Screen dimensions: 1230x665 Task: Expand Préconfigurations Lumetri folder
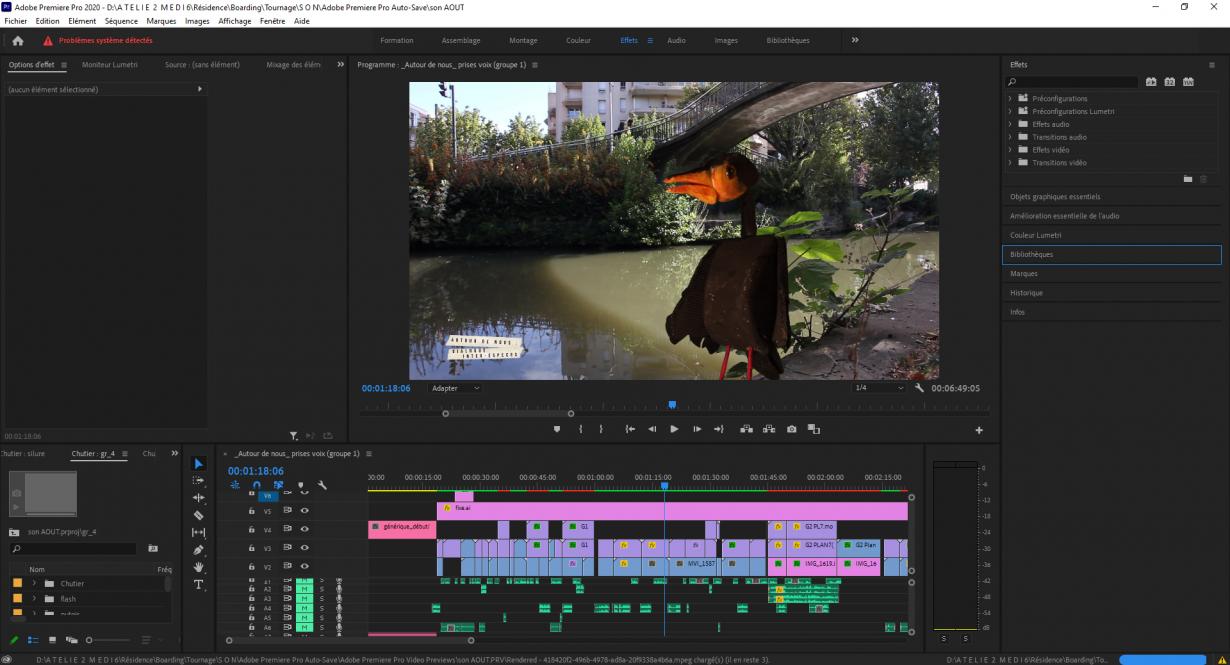tap(1011, 111)
